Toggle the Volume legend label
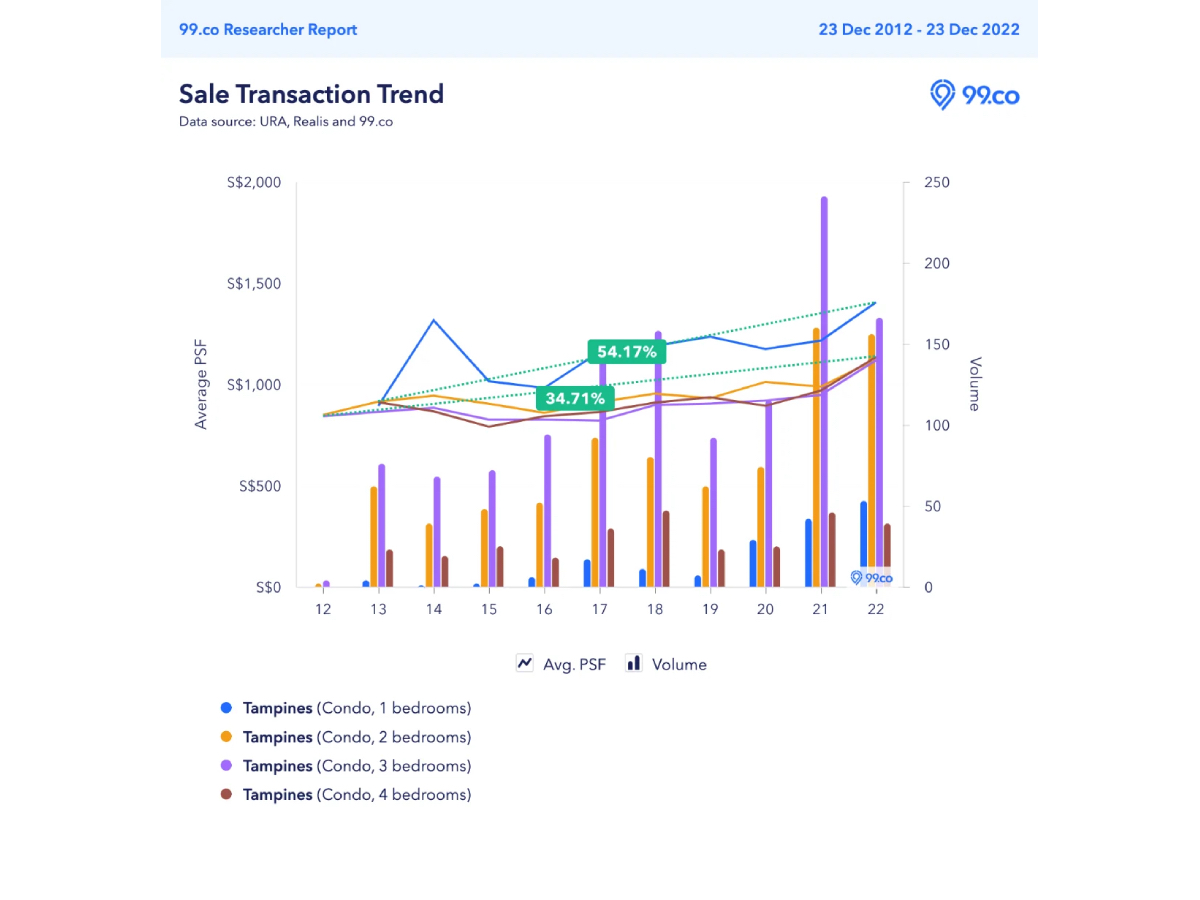The image size is (1200, 900). (x=679, y=664)
